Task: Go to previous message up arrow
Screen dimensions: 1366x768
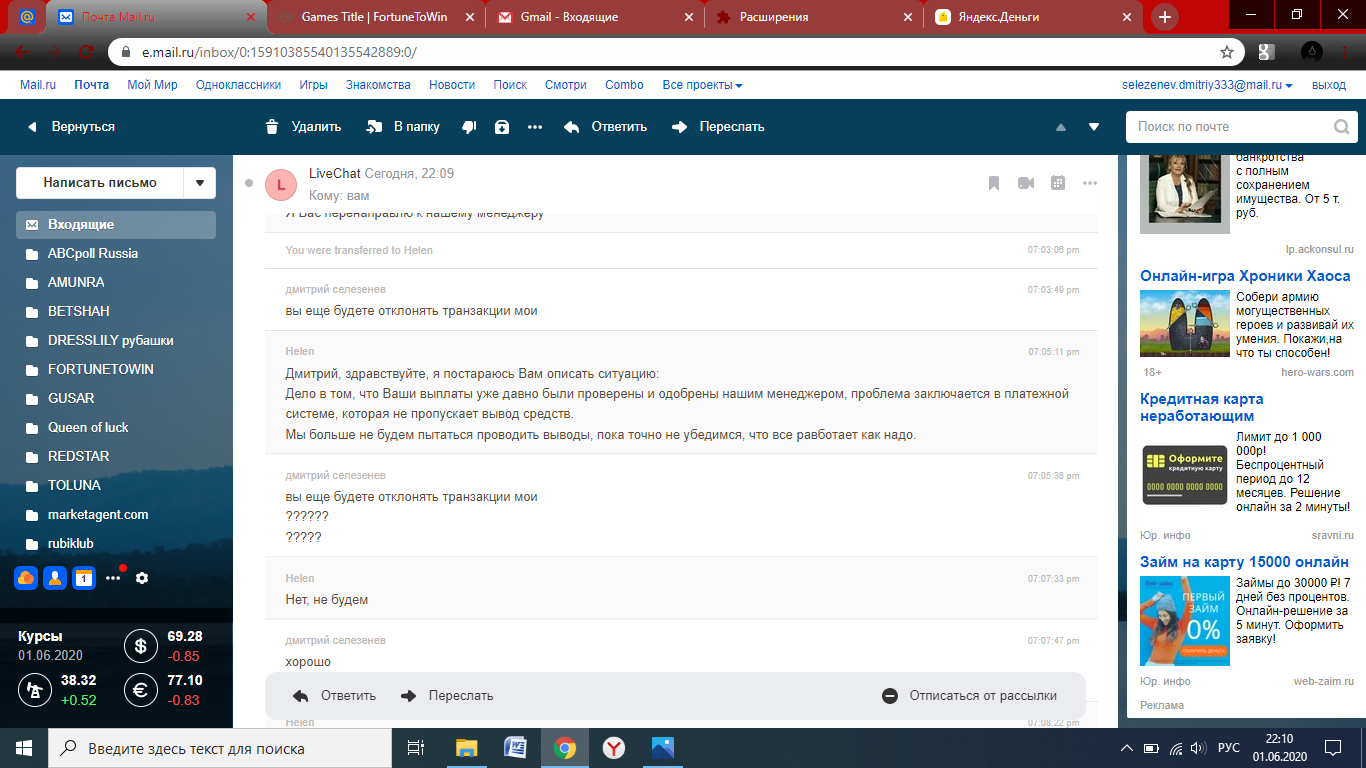Action: pyautogui.click(x=1061, y=127)
